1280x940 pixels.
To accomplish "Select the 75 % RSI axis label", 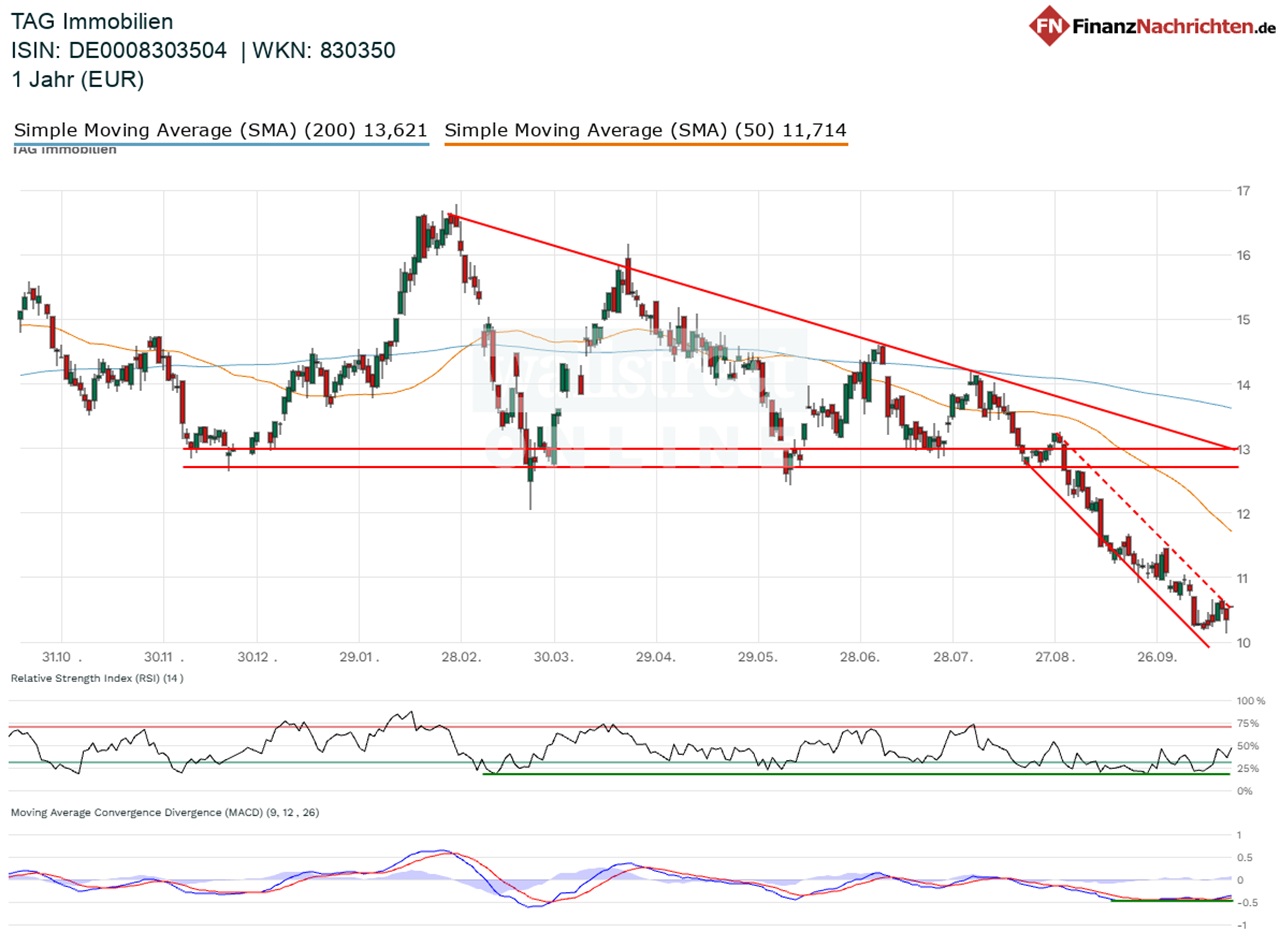I will coord(1250,724).
